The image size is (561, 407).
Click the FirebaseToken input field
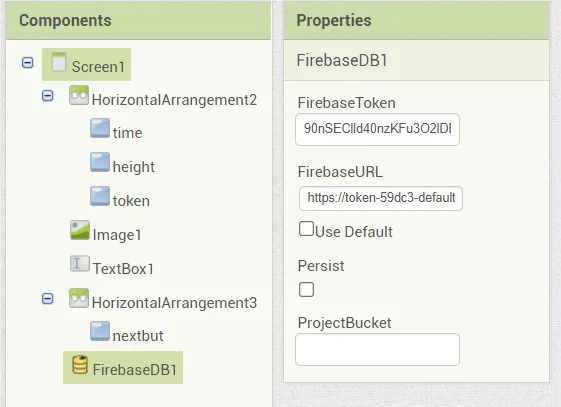point(377,129)
